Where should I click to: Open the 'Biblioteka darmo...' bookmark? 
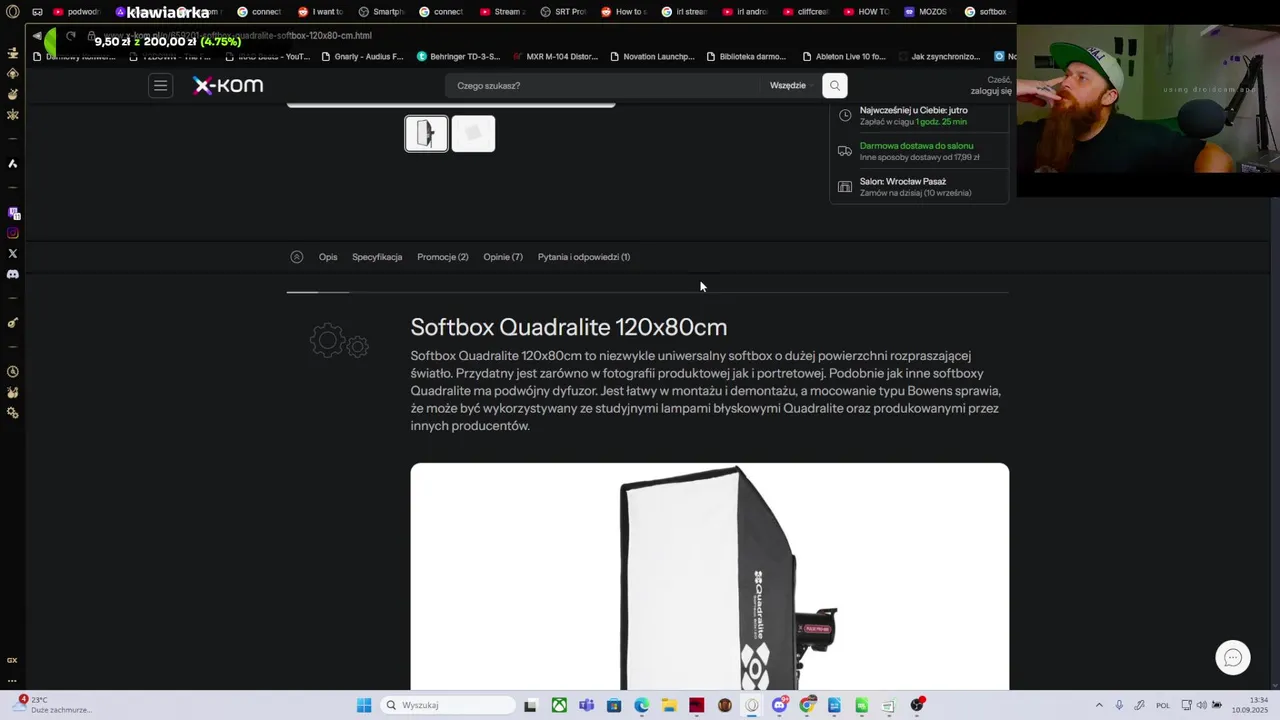tap(746, 57)
